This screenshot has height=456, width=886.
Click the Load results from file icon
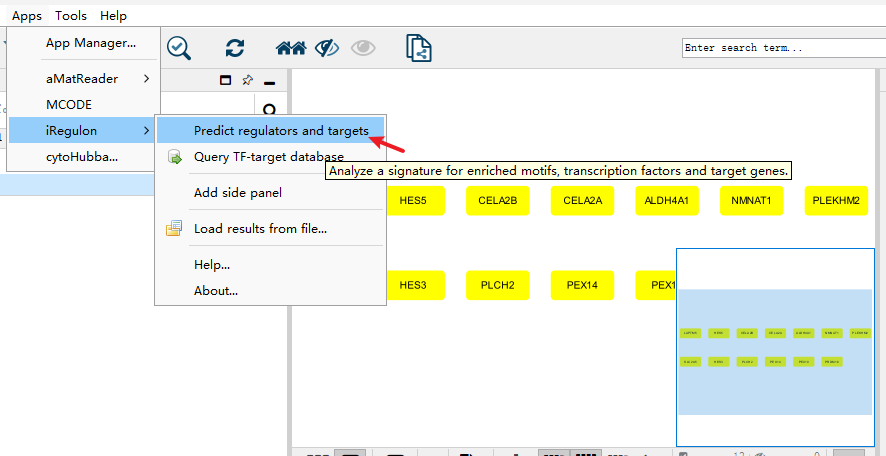[x=175, y=228]
